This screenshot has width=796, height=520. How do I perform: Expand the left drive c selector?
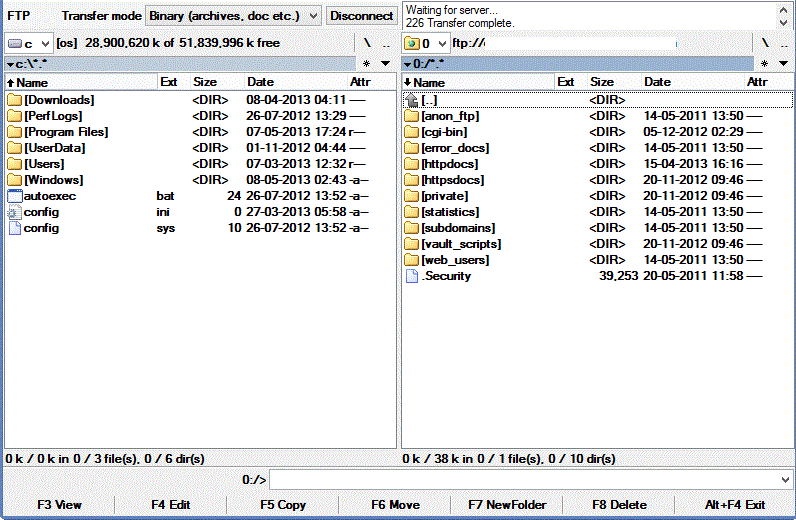tap(43, 44)
